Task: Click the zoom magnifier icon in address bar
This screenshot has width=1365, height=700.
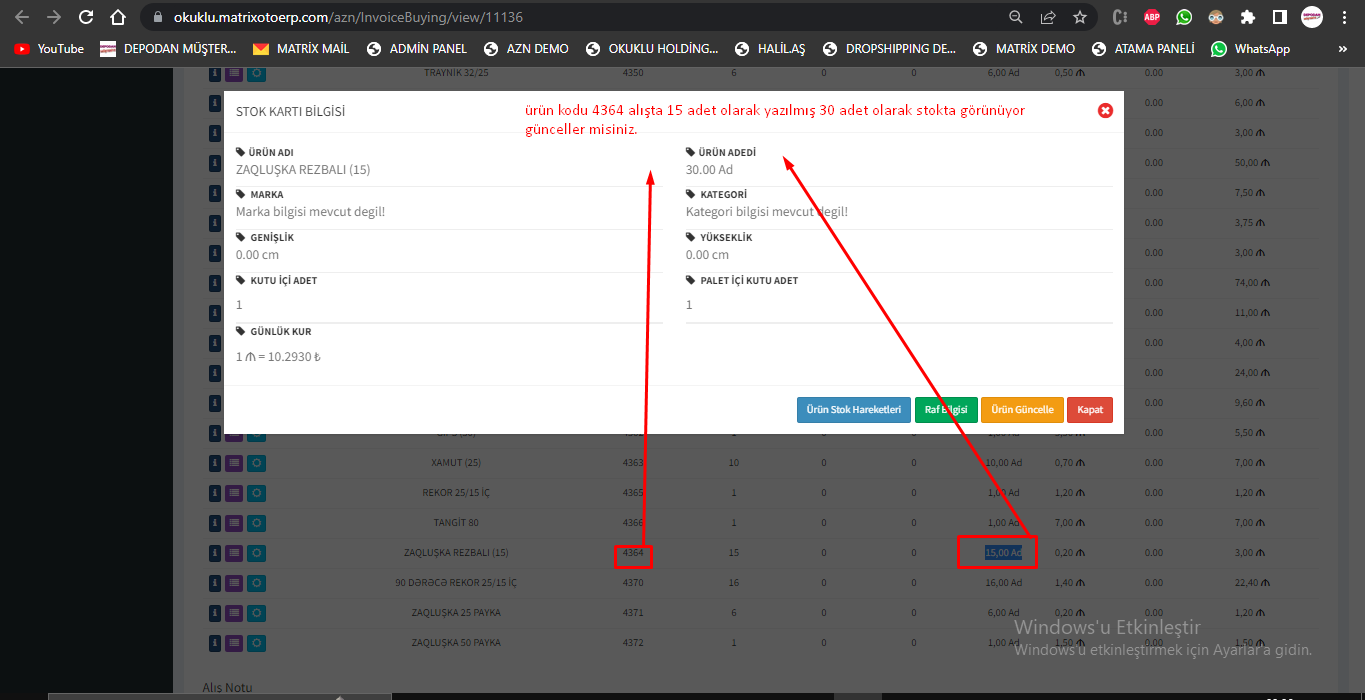Action: tap(1016, 17)
